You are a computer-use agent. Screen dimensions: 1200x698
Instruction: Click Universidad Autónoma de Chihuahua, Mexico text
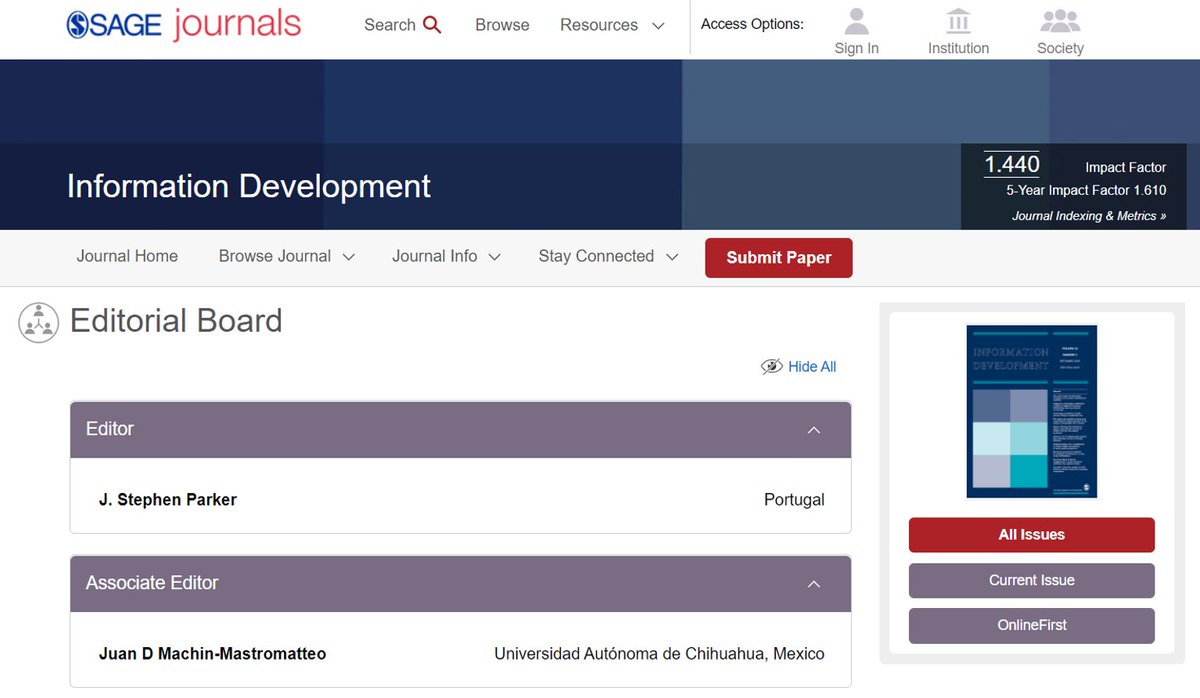(659, 654)
